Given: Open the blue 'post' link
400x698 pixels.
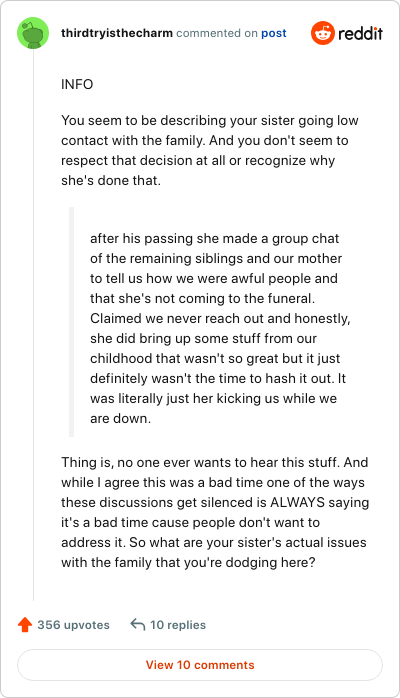Looking at the screenshot, I should coord(274,33).
